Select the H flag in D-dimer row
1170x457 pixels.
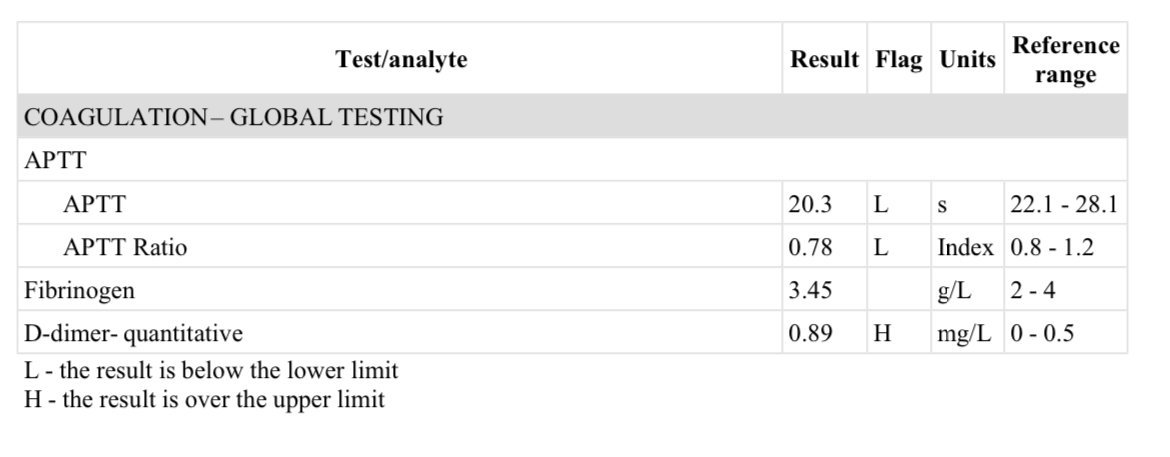(x=881, y=333)
